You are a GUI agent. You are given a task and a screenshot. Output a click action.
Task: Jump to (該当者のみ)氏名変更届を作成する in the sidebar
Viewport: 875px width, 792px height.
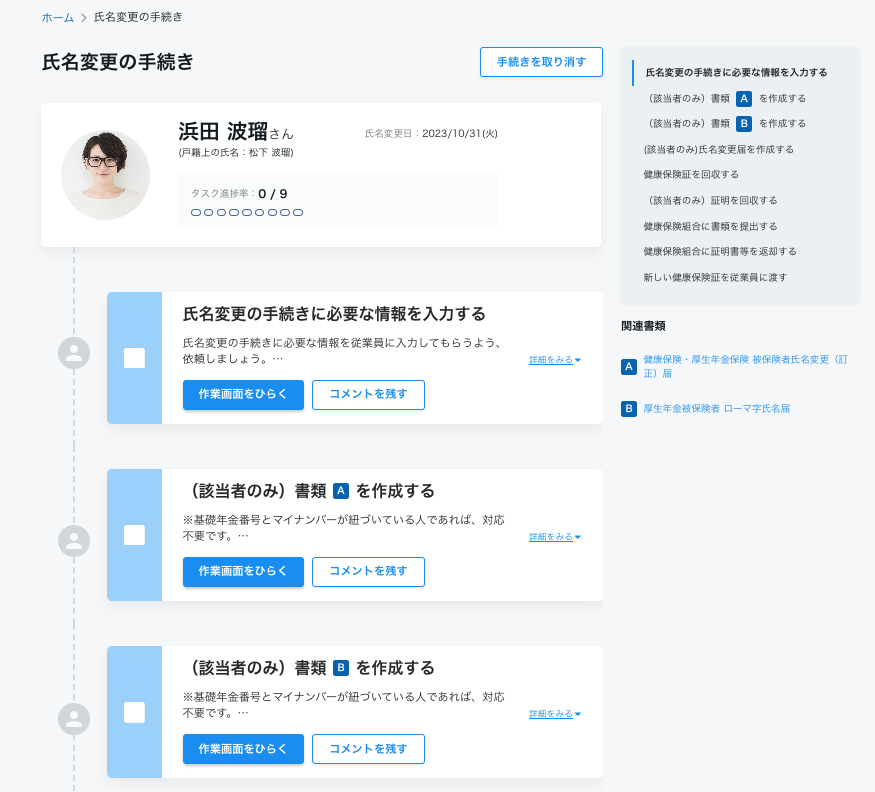tap(718, 150)
